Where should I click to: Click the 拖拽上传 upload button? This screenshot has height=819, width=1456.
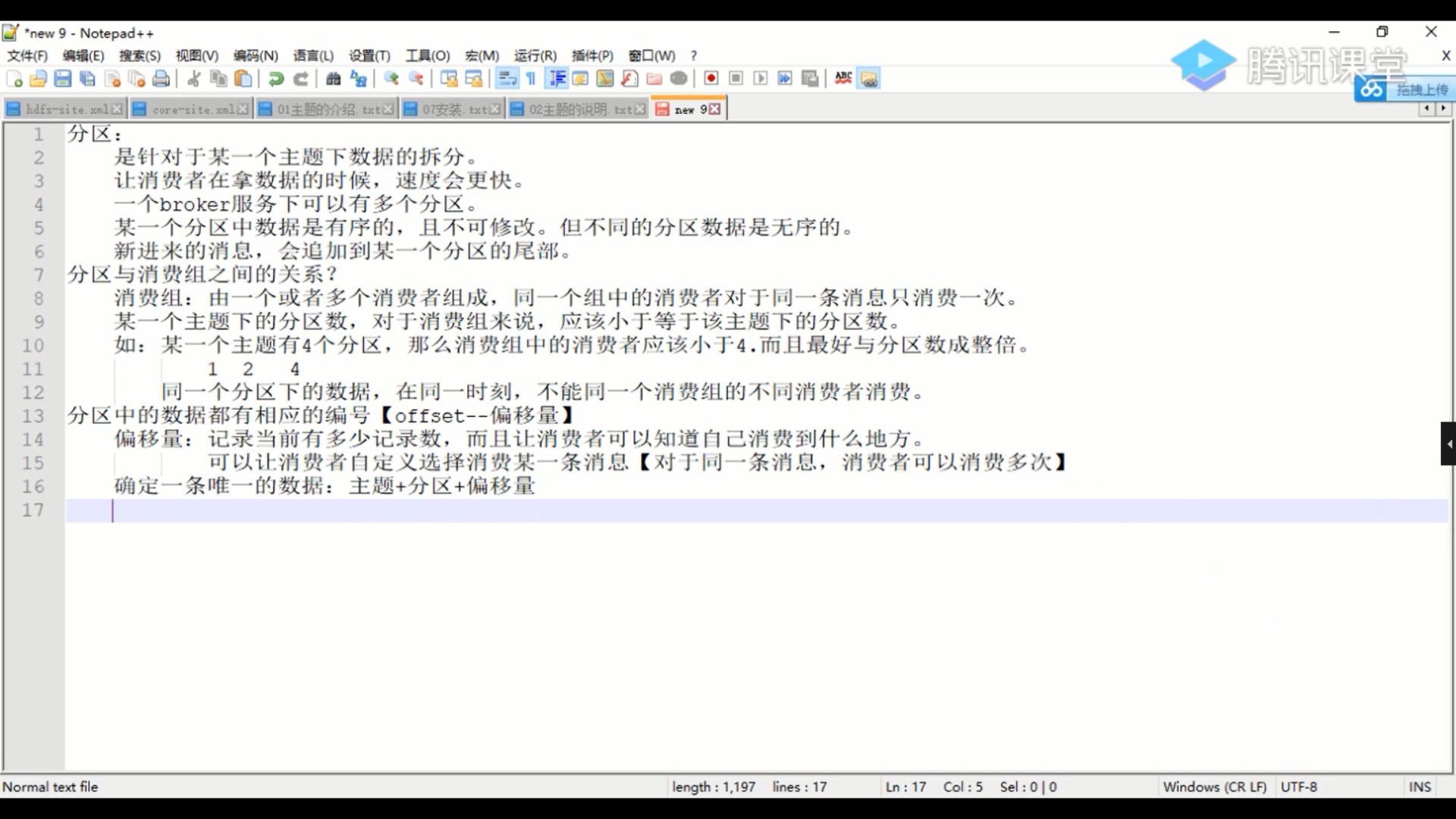coord(1421,90)
